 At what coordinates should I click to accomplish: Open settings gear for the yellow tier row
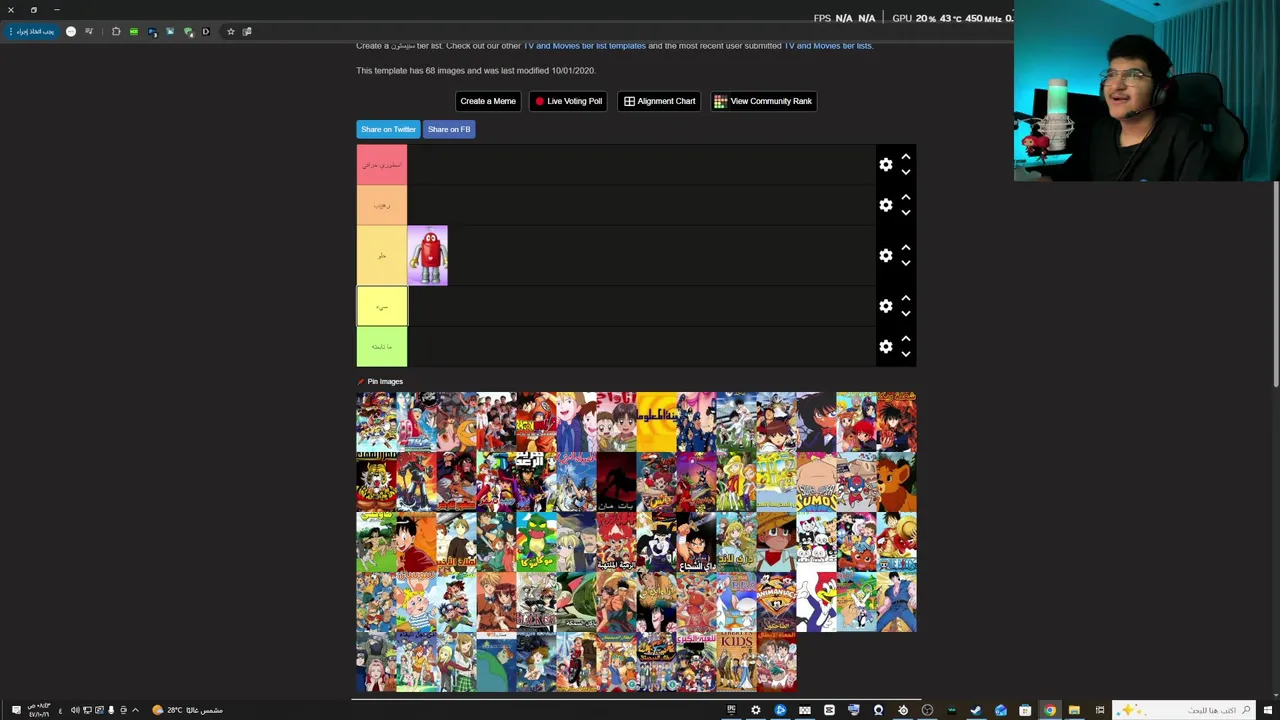coord(885,306)
